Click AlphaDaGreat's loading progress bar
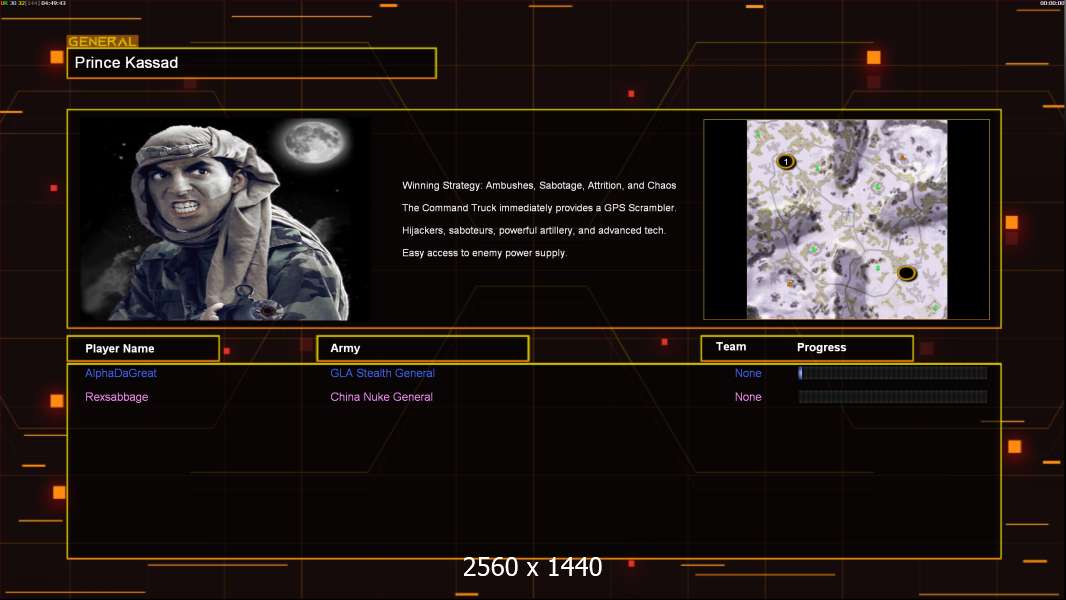Image resolution: width=1066 pixels, height=600 pixels. coord(892,373)
